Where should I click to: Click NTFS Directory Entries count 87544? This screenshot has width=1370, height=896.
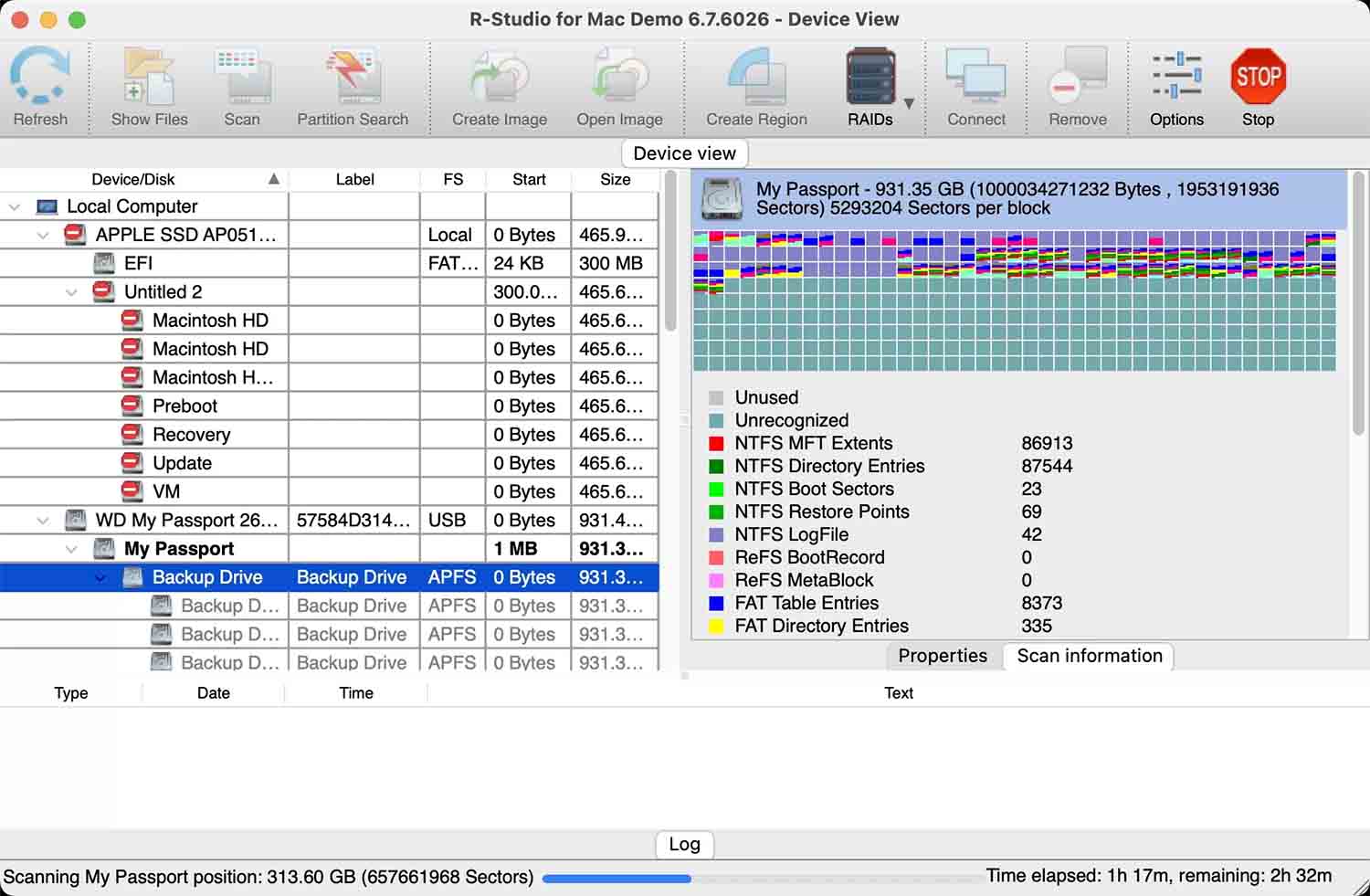coord(1047,466)
